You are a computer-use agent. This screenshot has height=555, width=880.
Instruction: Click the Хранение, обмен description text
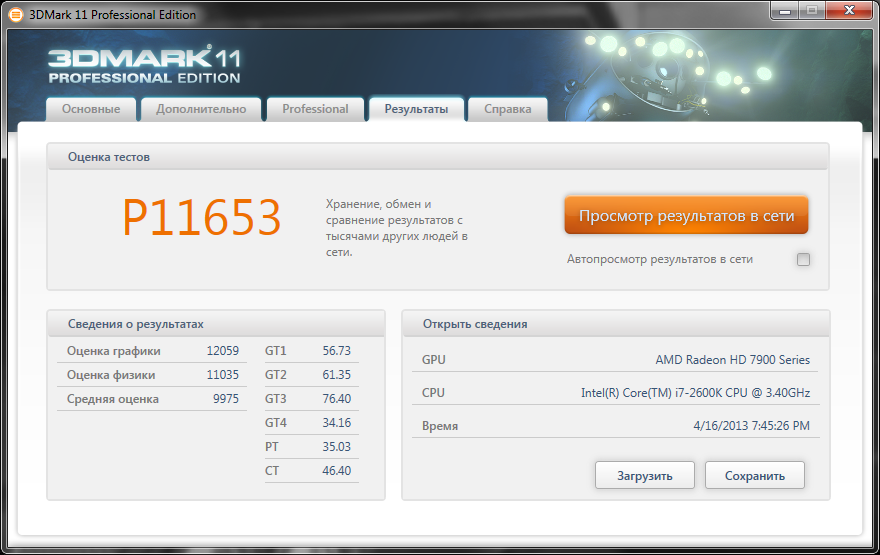[397, 228]
